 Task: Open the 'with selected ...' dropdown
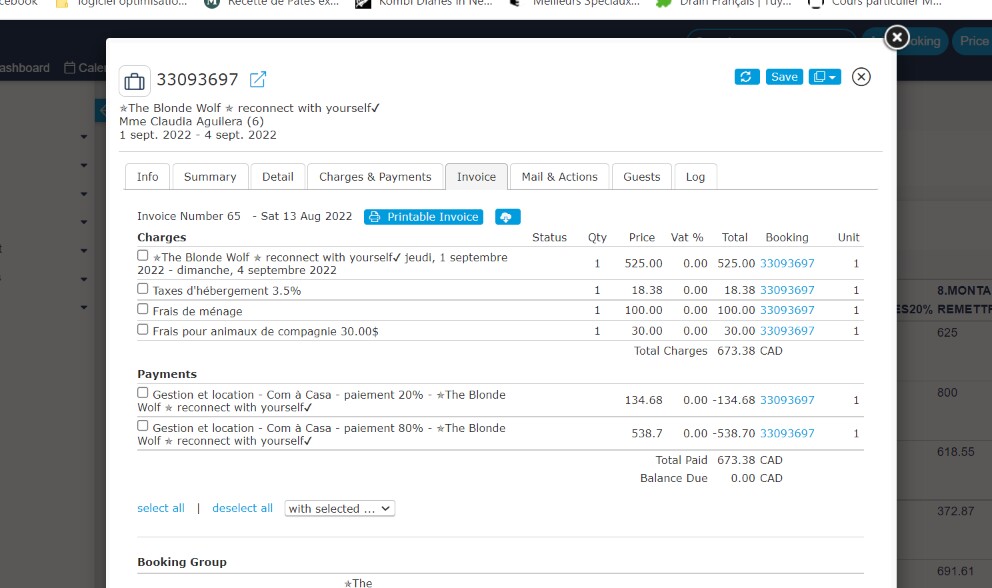(340, 509)
